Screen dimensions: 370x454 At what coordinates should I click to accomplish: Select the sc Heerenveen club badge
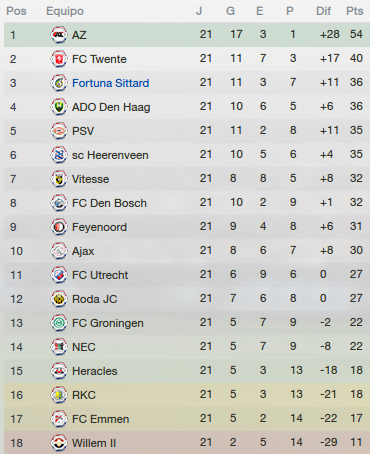(59, 155)
